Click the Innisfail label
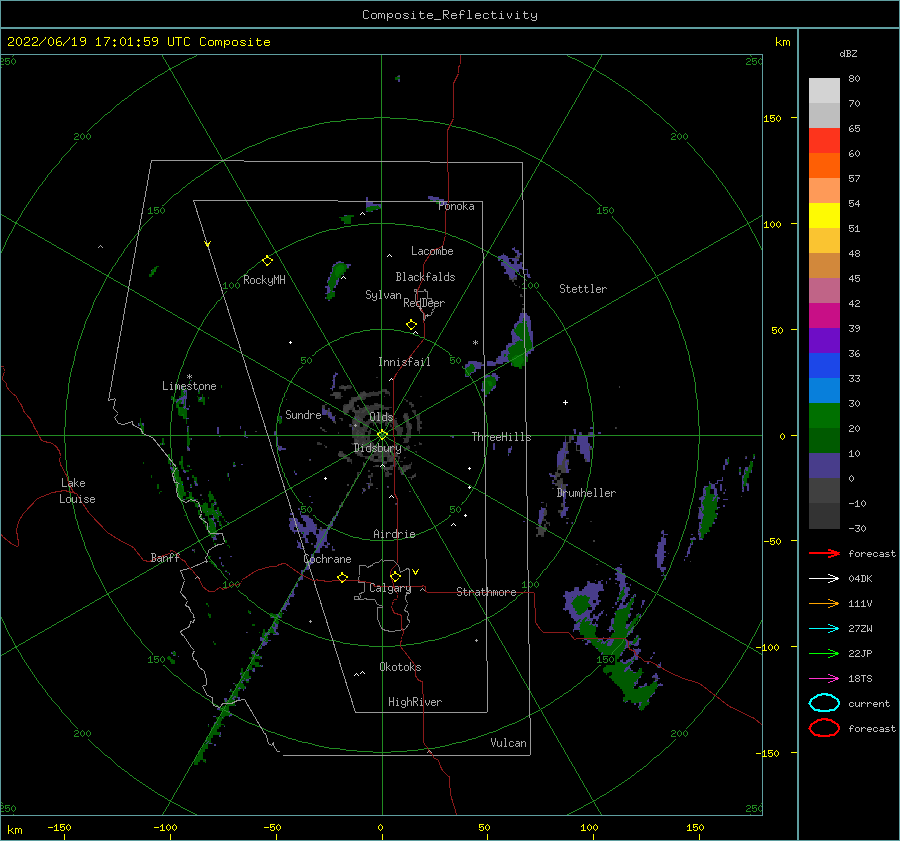The width and height of the screenshot is (900, 841). tap(404, 362)
